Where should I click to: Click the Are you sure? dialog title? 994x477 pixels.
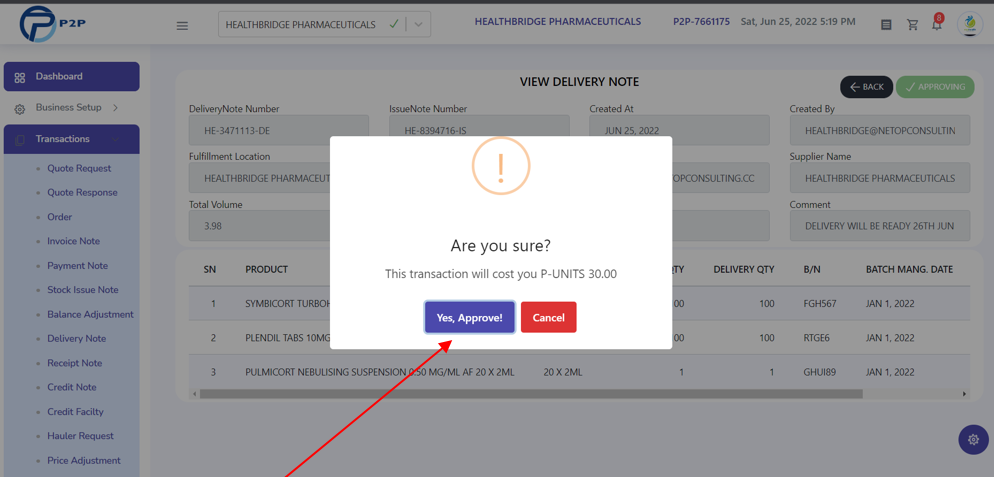point(501,245)
